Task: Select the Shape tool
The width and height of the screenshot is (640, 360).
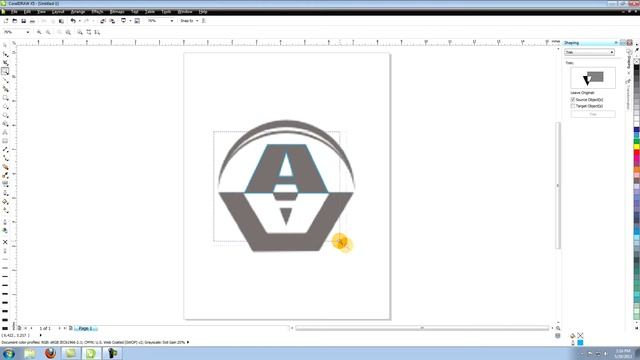Action: 5,54
